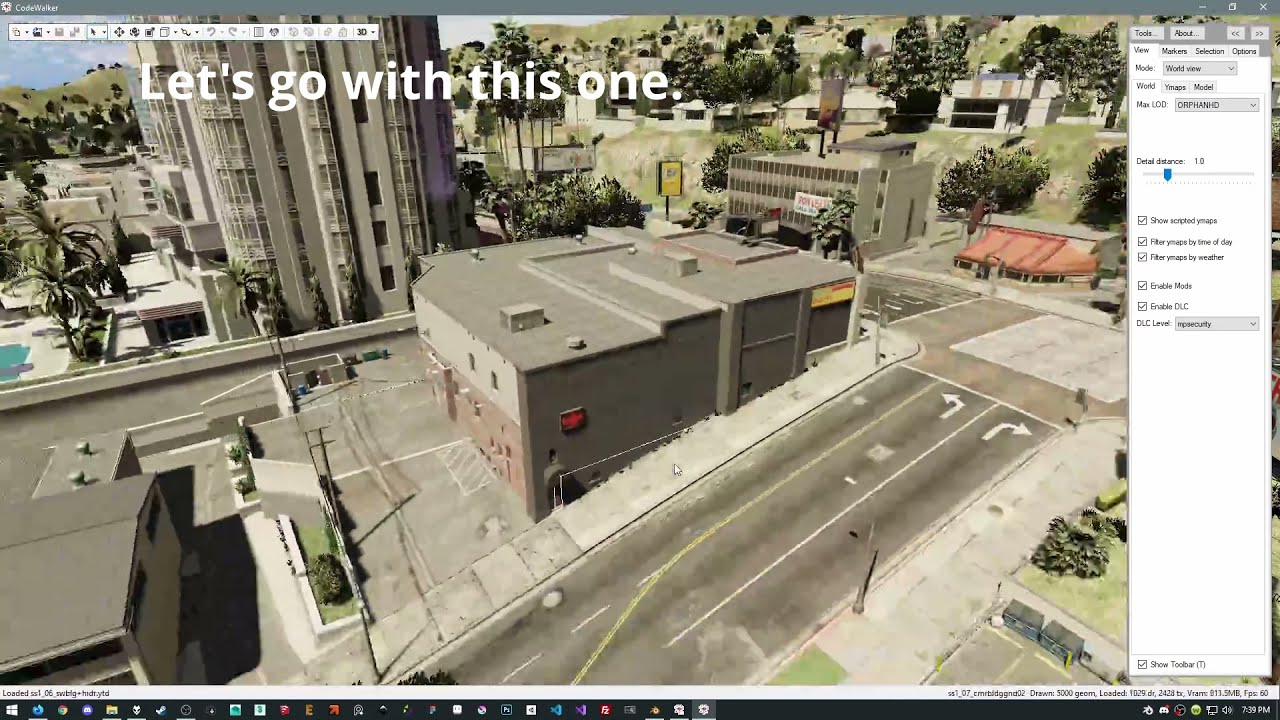Switch to the Selection tab
This screenshot has height=720, width=1280.
[x=1209, y=51]
